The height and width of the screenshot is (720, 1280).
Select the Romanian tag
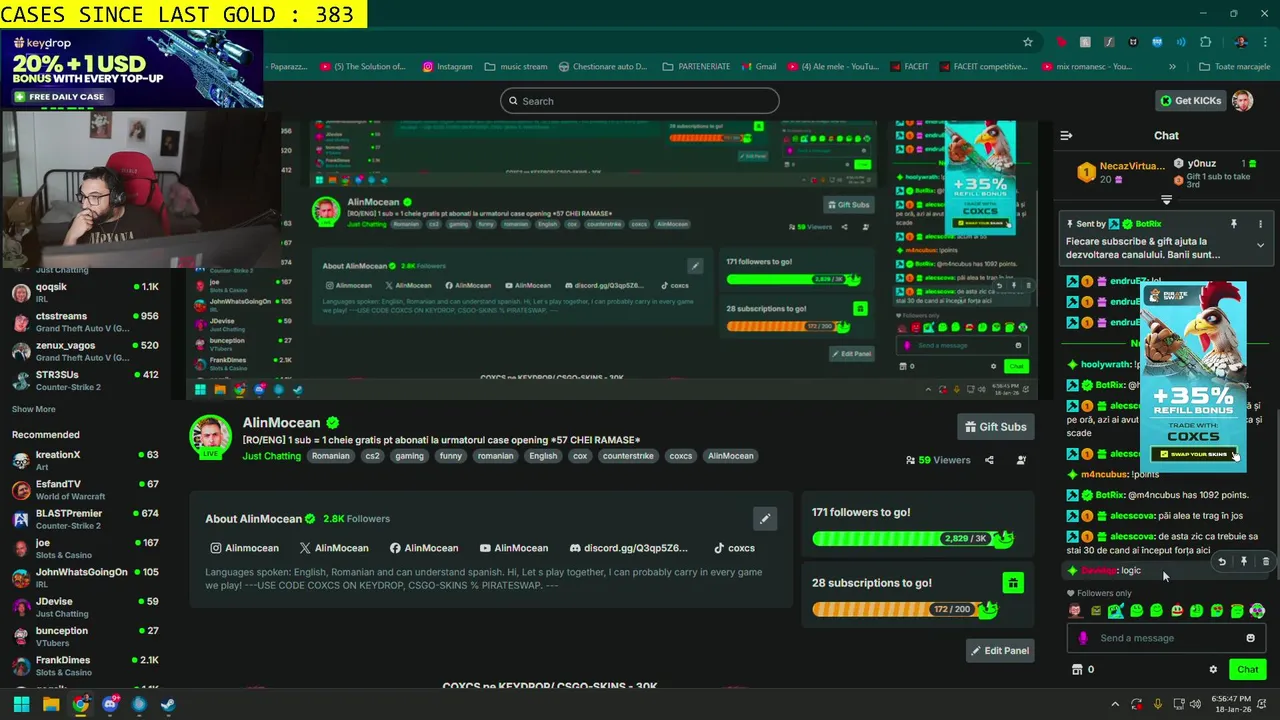(x=330, y=456)
